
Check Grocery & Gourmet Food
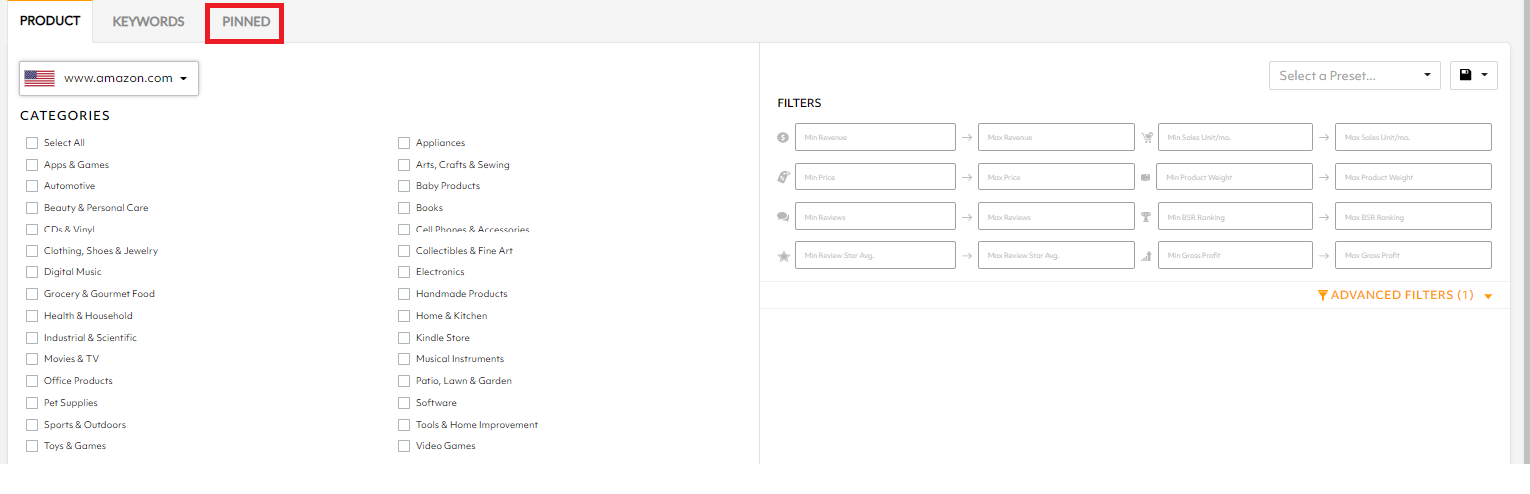(x=32, y=294)
